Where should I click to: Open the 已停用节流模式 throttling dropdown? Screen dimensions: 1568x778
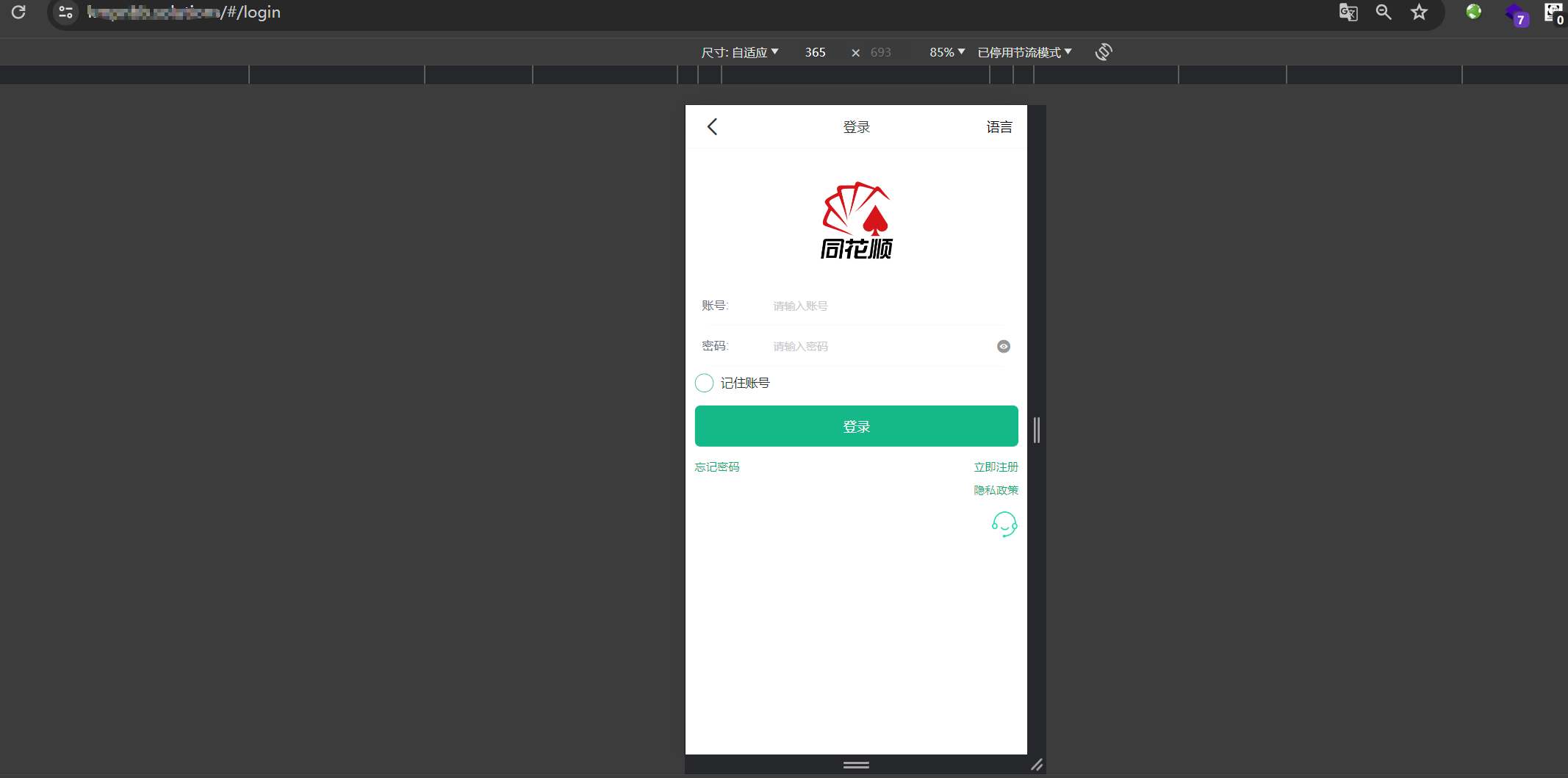pyautogui.click(x=1024, y=52)
